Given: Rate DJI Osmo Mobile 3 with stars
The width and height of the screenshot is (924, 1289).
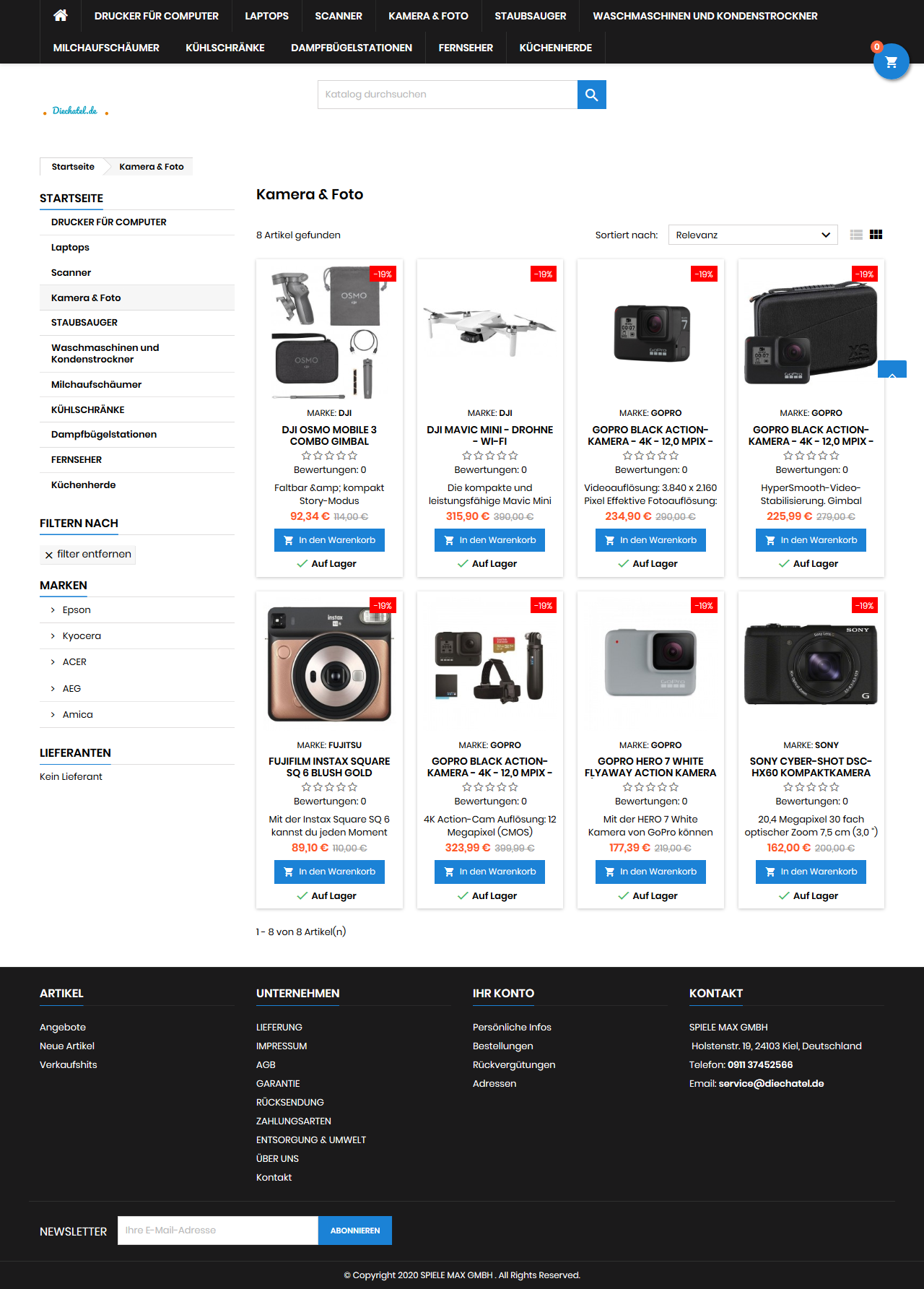Looking at the screenshot, I should pos(329,456).
